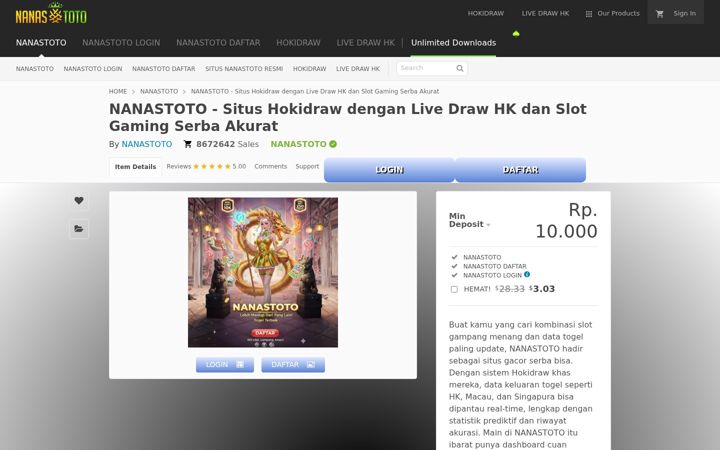The width and height of the screenshot is (720, 450).
Task: Switch to the Comments tab
Action: click(270, 166)
